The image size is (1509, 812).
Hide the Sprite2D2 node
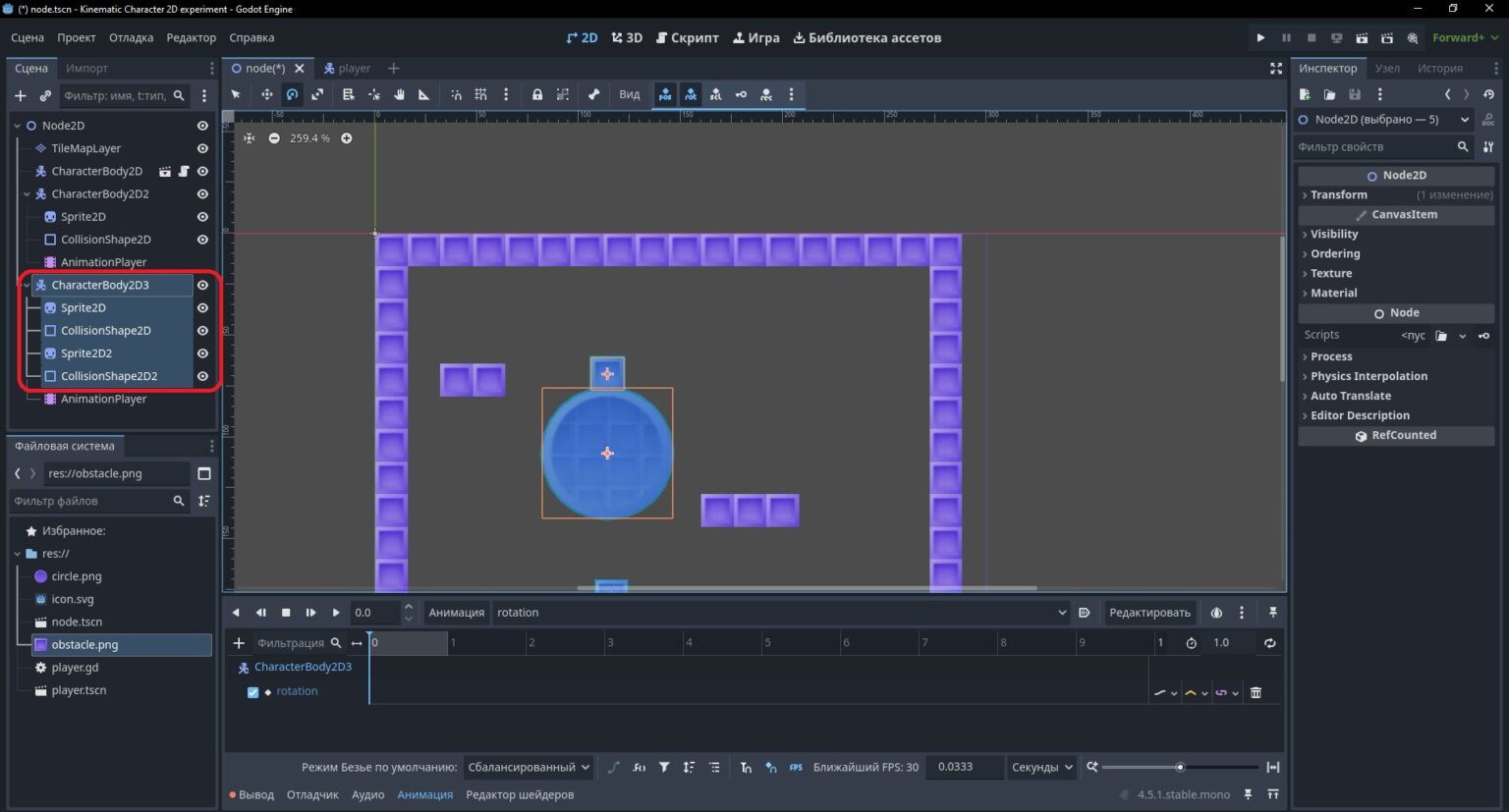pos(202,353)
